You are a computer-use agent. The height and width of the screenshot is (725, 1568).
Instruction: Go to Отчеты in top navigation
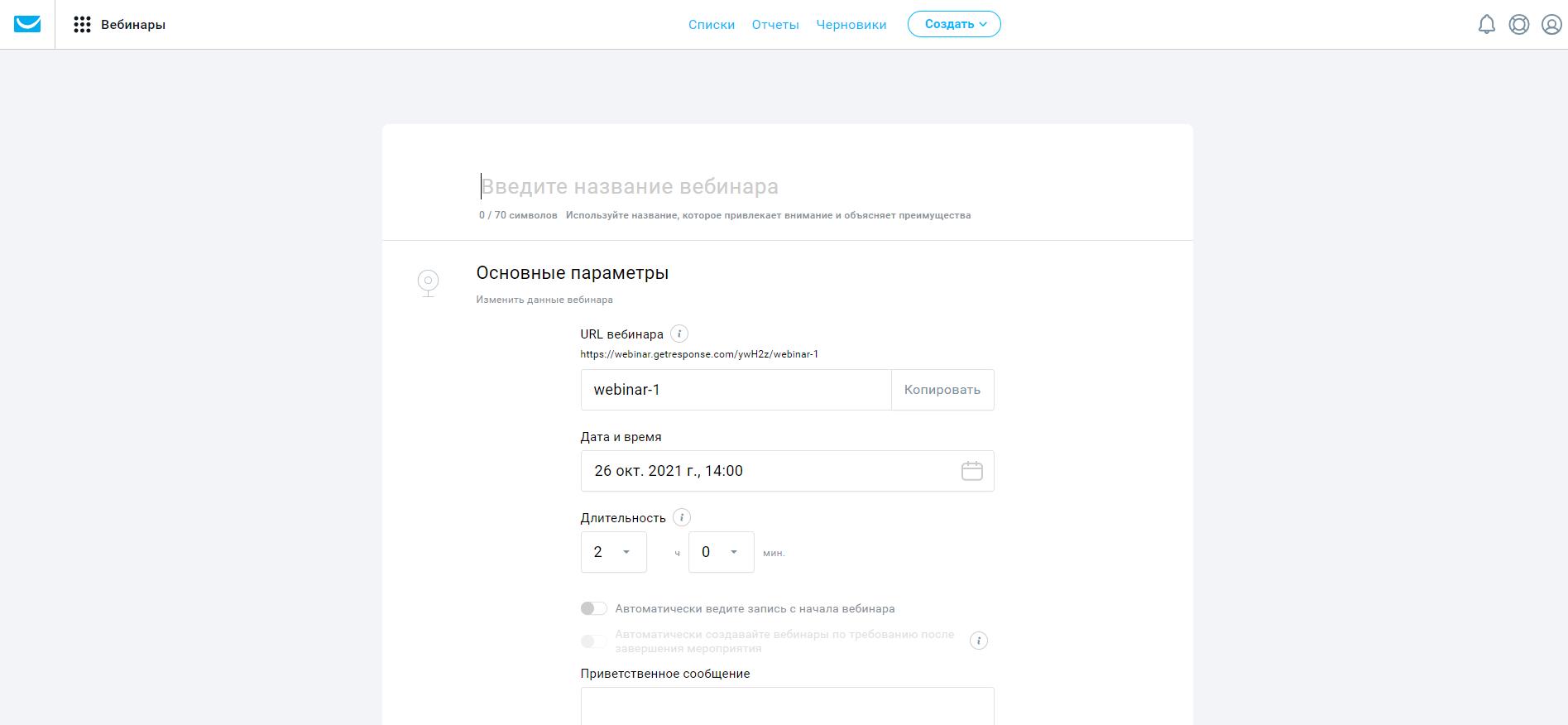775,25
